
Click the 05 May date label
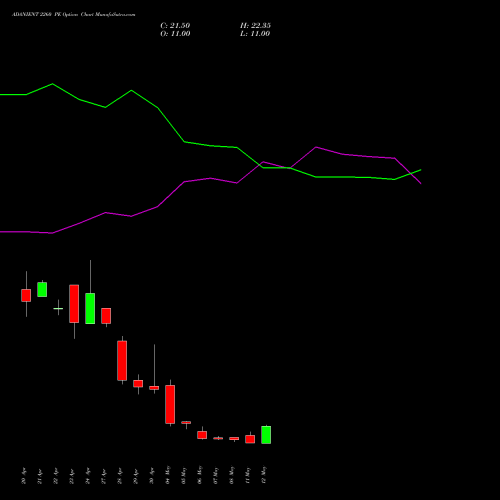(184, 475)
